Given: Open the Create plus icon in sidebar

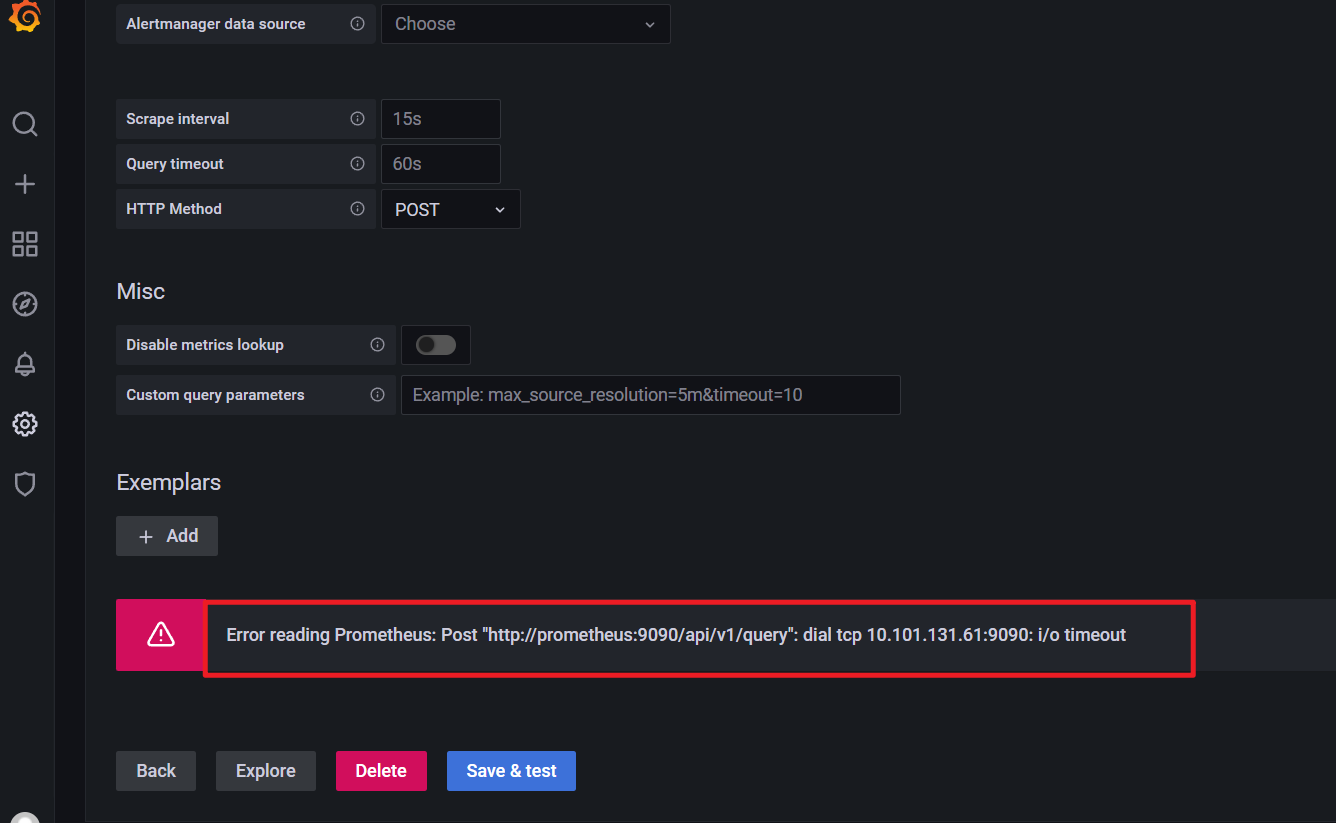Looking at the screenshot, I should click(25, 184).
